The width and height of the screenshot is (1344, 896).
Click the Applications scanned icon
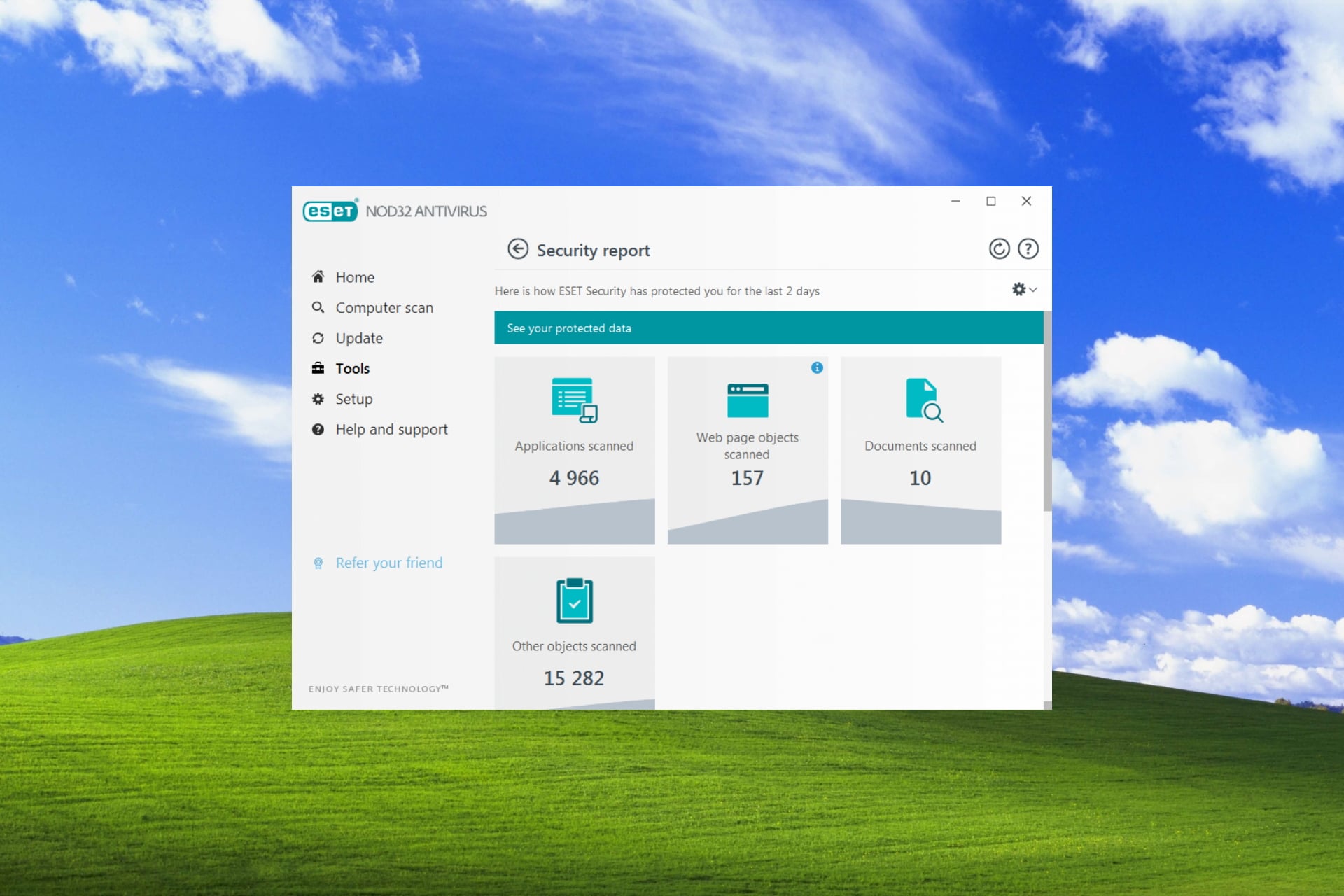[x=574, y=400]
